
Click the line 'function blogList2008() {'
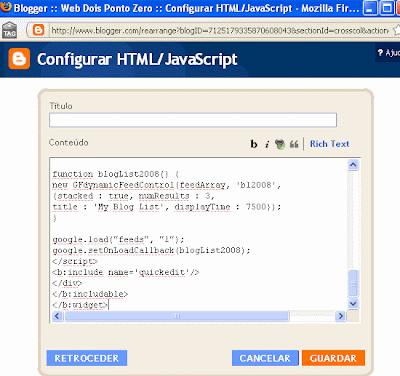(116, 174)
